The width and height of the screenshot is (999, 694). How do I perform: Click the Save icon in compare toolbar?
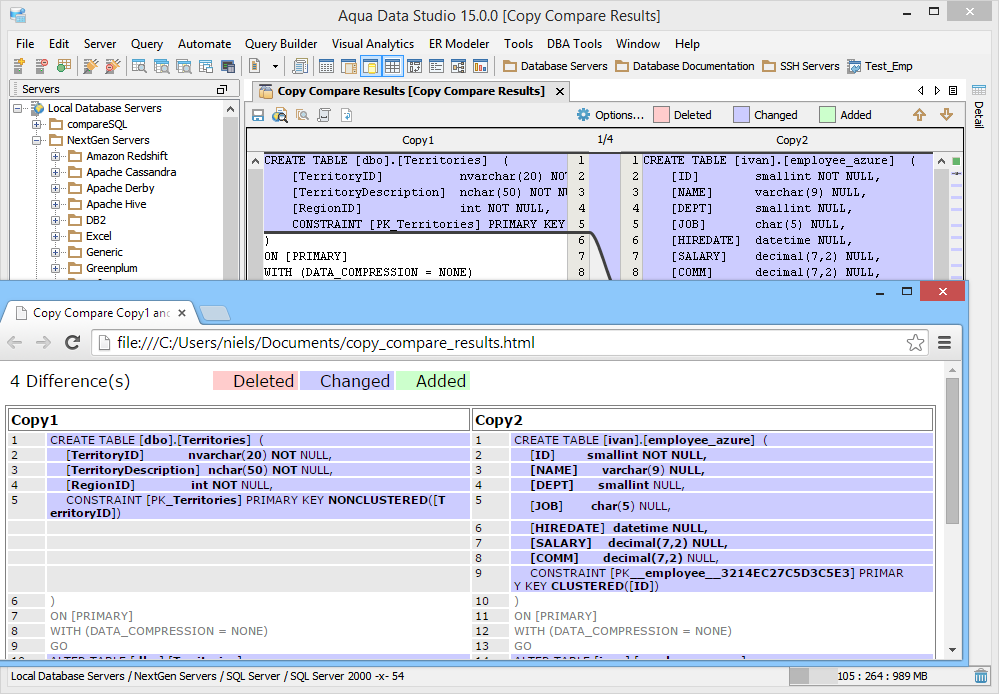tap(258, 115)
